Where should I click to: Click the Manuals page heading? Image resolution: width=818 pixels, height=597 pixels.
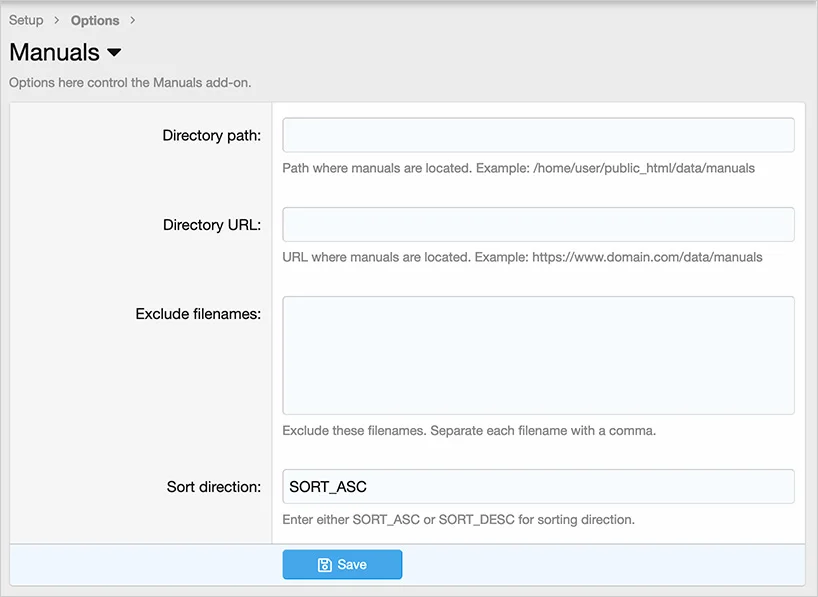(x=55, y=53)
